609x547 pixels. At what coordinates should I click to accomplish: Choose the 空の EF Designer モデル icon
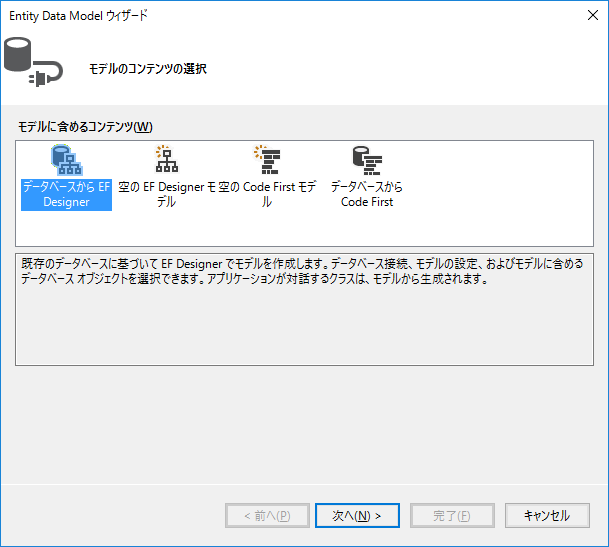coord(167,159)
